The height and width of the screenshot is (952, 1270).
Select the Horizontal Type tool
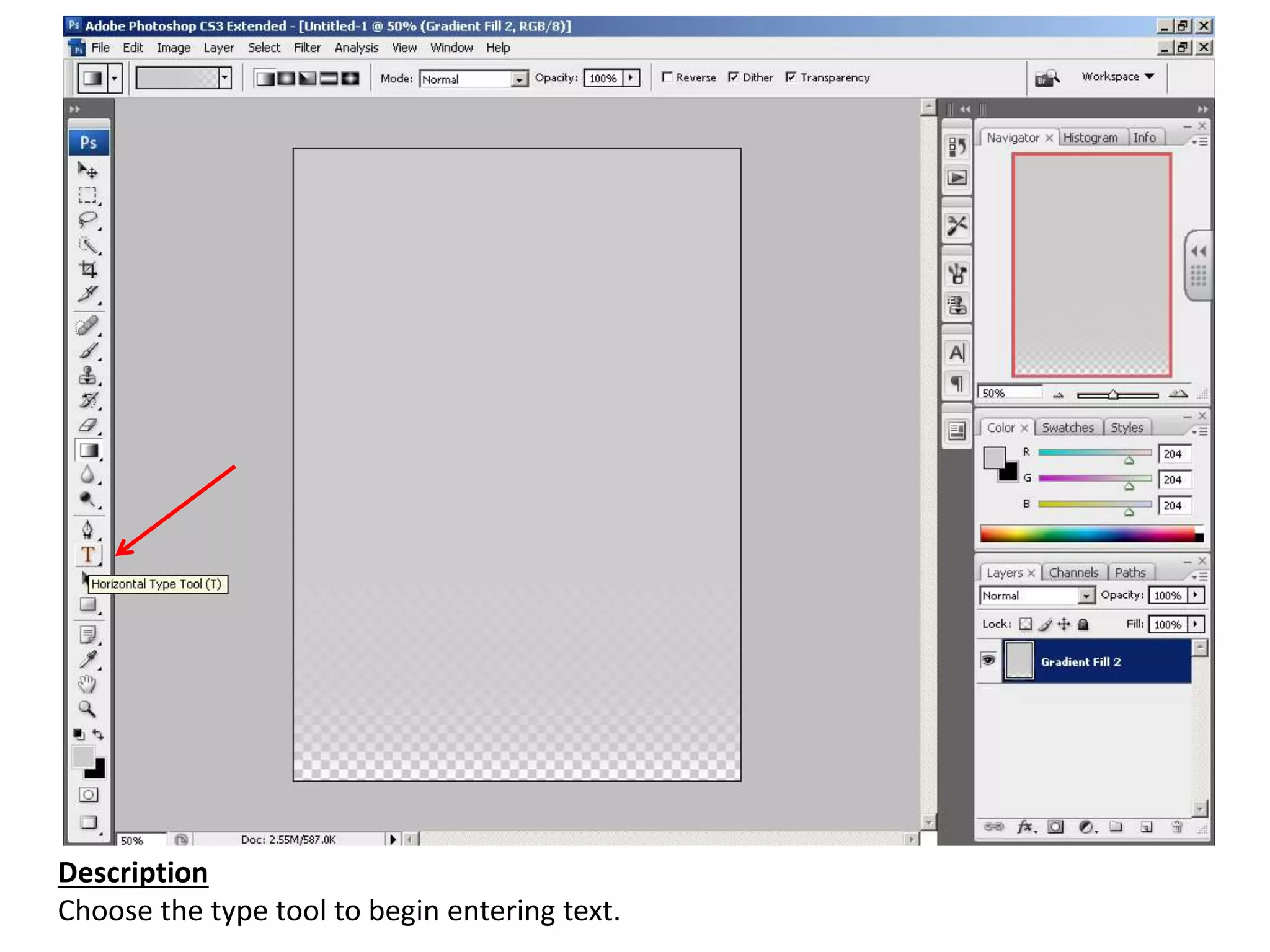[88, 555]
